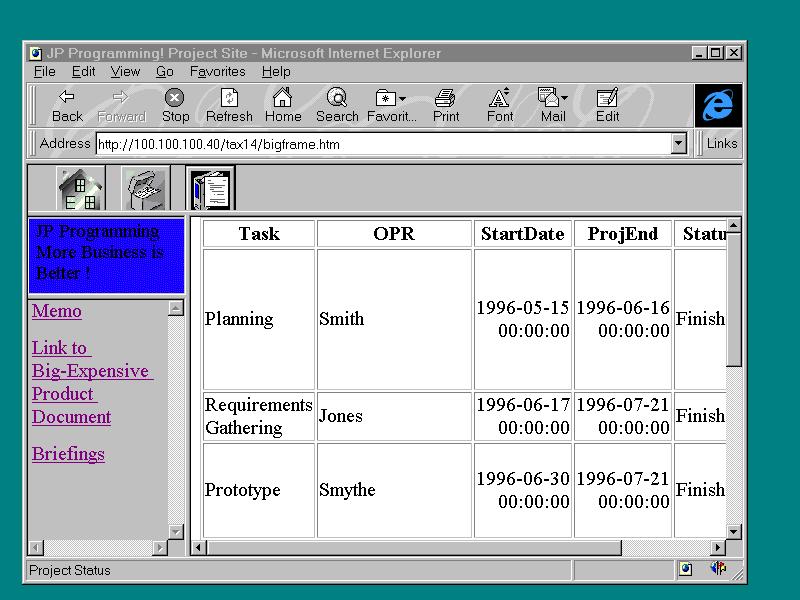800x600 pixels.
Task: Open the View menu
Action: [x=125, y=72]
